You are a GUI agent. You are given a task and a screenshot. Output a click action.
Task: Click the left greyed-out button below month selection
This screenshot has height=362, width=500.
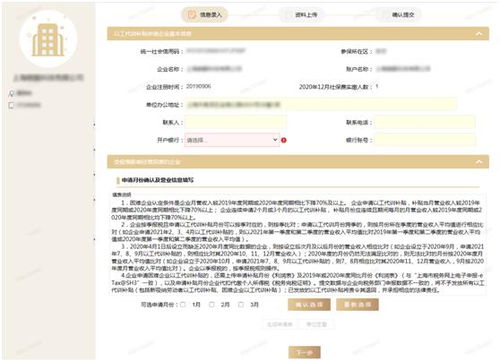pos(280,324)
